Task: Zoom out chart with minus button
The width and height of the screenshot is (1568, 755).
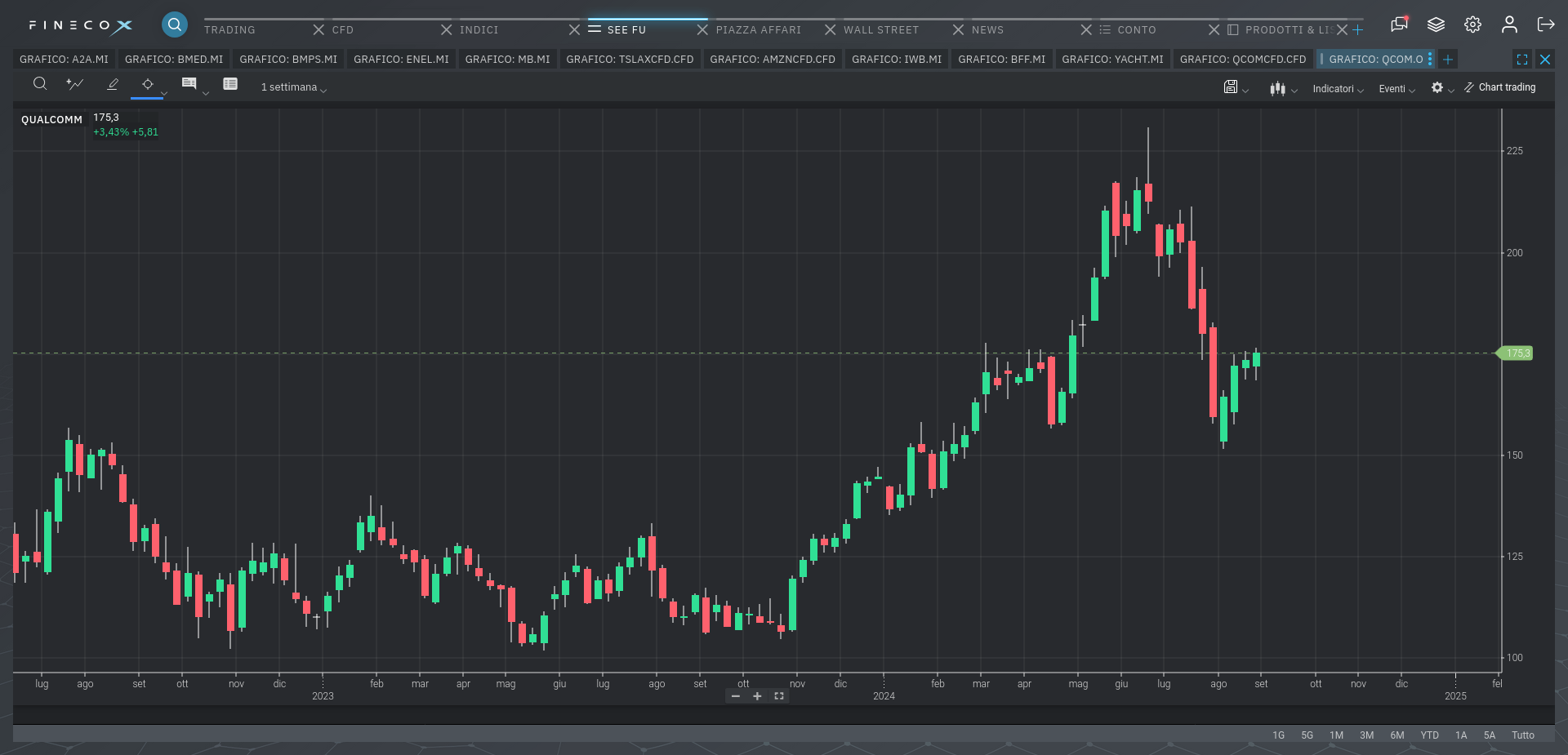Action: tap(736, 696)
